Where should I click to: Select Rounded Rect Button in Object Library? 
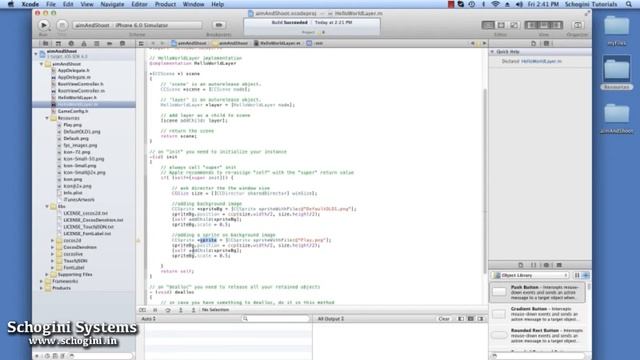[x=538, y=336]
